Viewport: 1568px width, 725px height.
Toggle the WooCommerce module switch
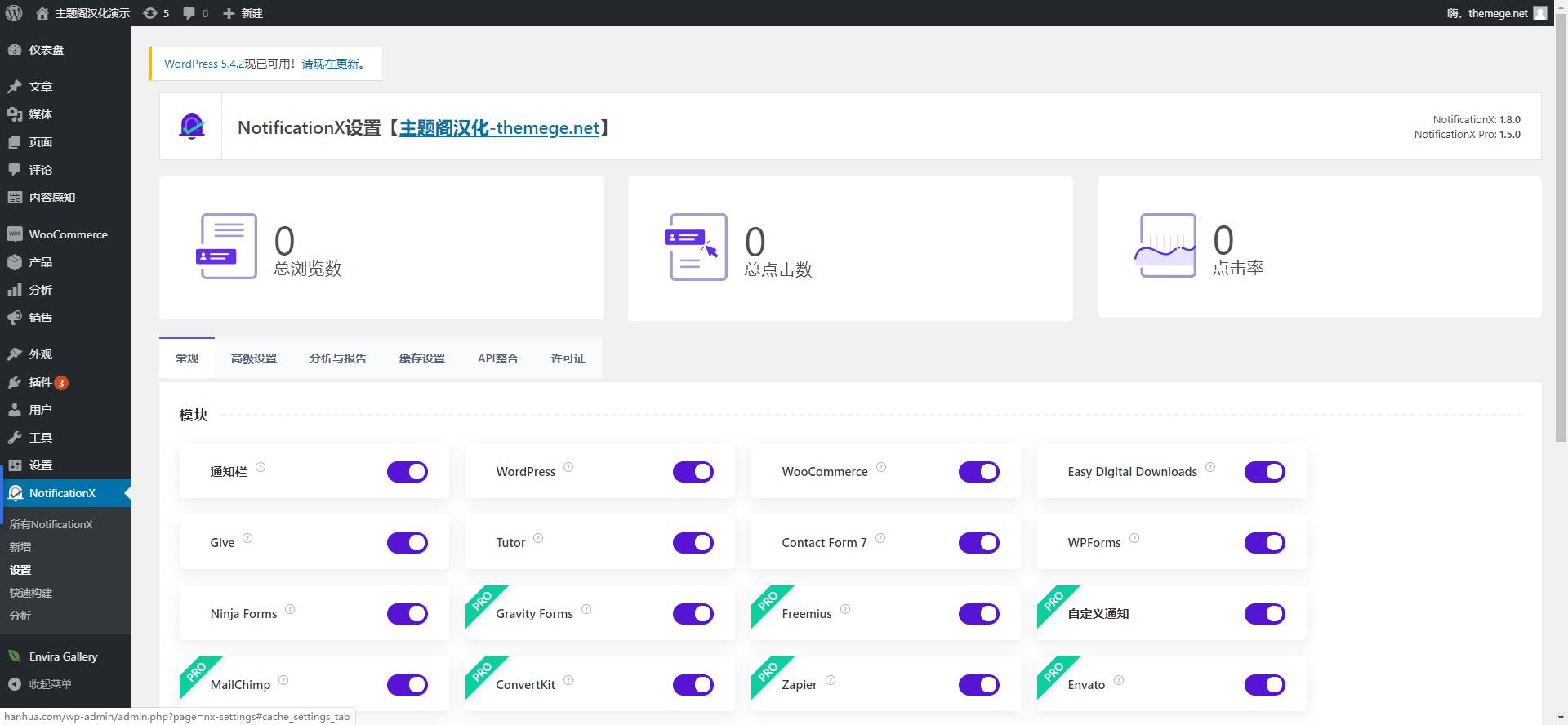click(979, 472)
